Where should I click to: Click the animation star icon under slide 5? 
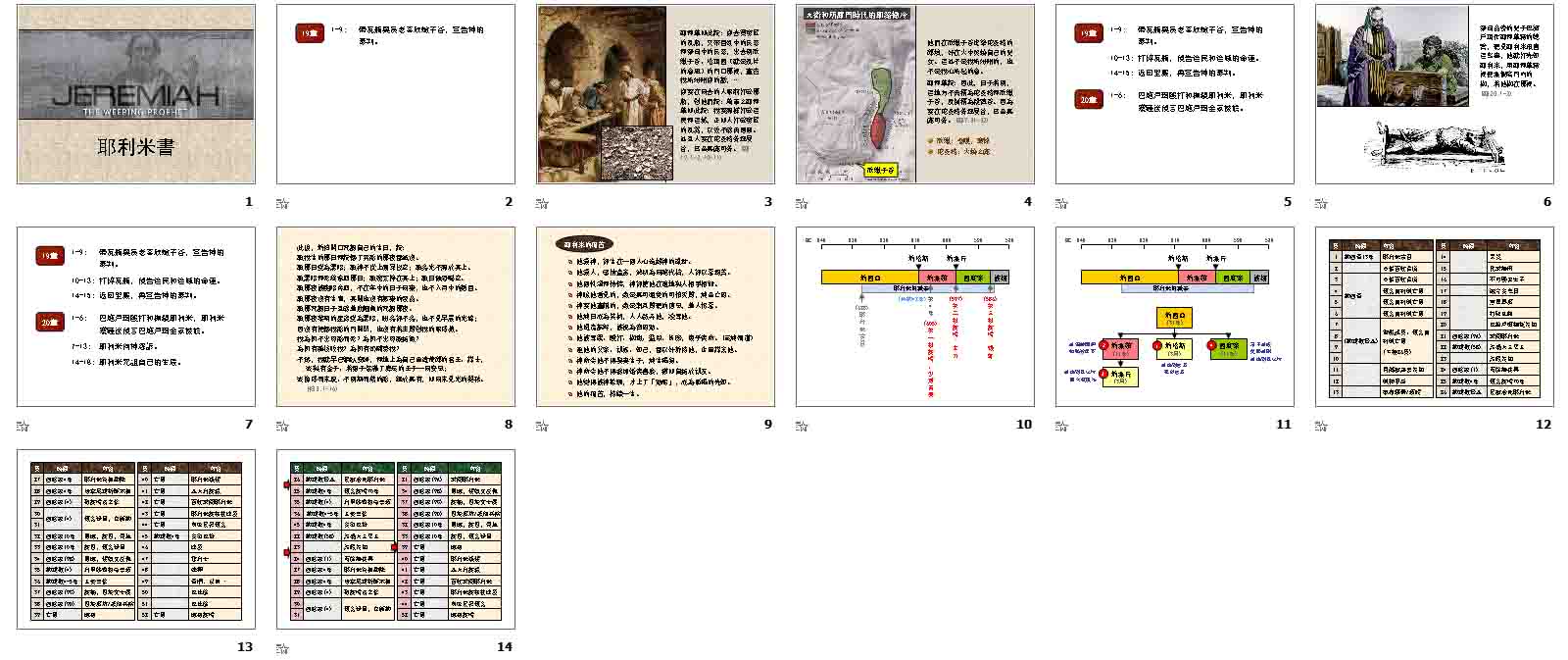pyautogui.click(x=1061, y=203)
